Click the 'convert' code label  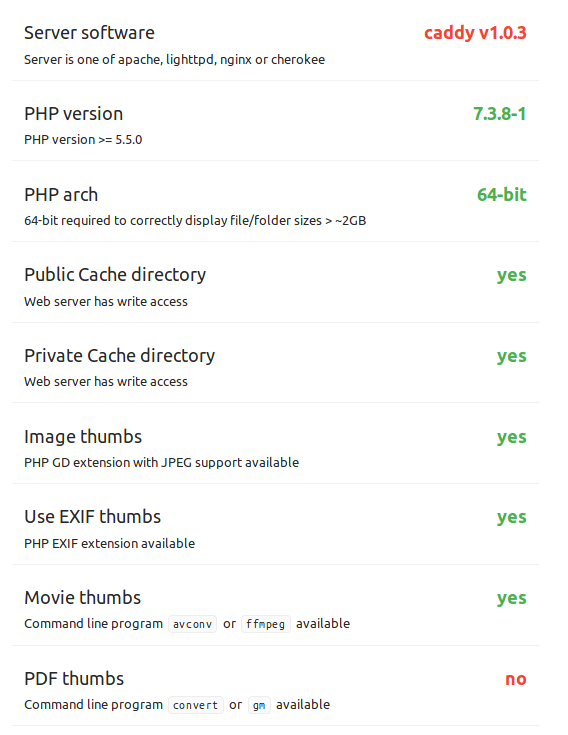(x=196, y=705)
